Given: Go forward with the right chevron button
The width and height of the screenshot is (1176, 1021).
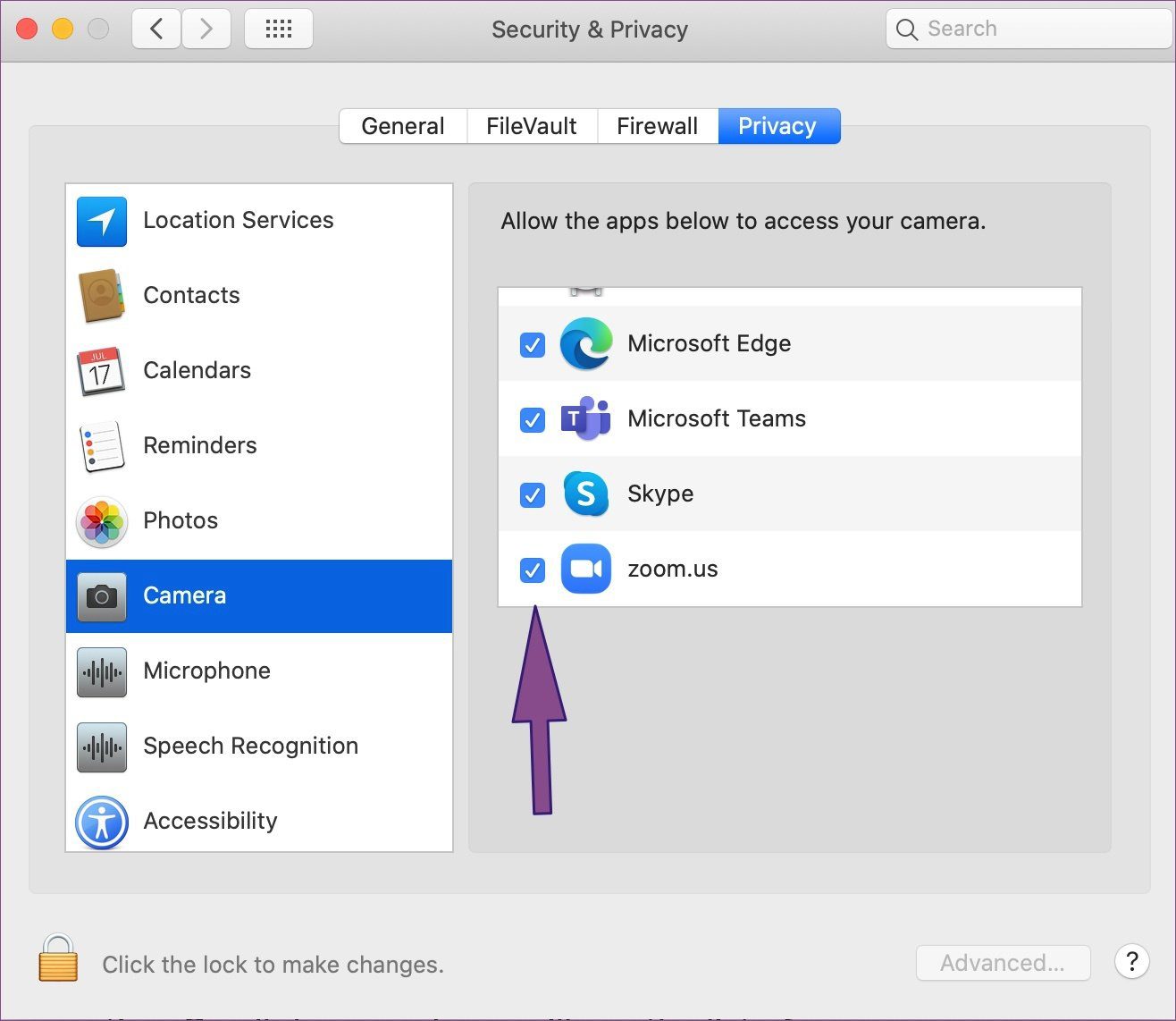Looking at the screenshot, I should (206, 30).
